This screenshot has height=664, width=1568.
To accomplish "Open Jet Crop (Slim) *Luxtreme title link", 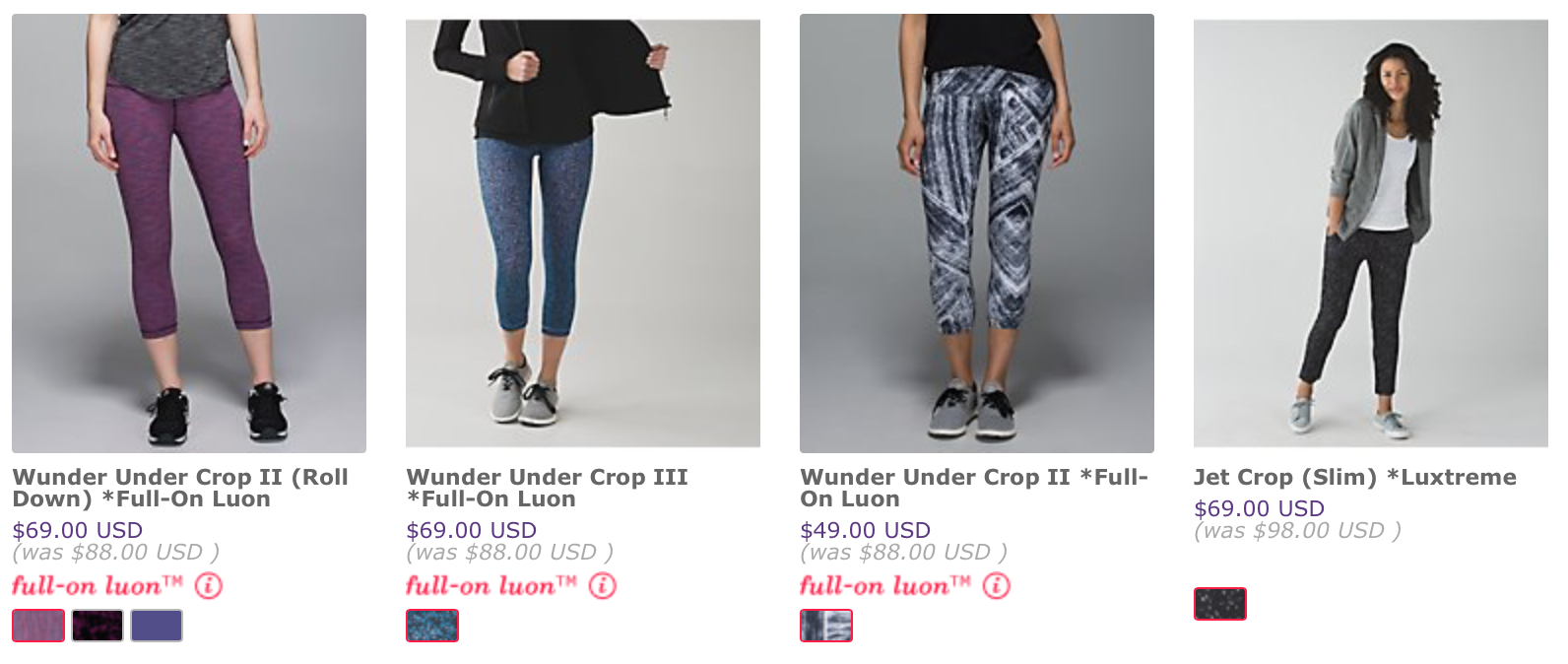I will point(1355,477).
